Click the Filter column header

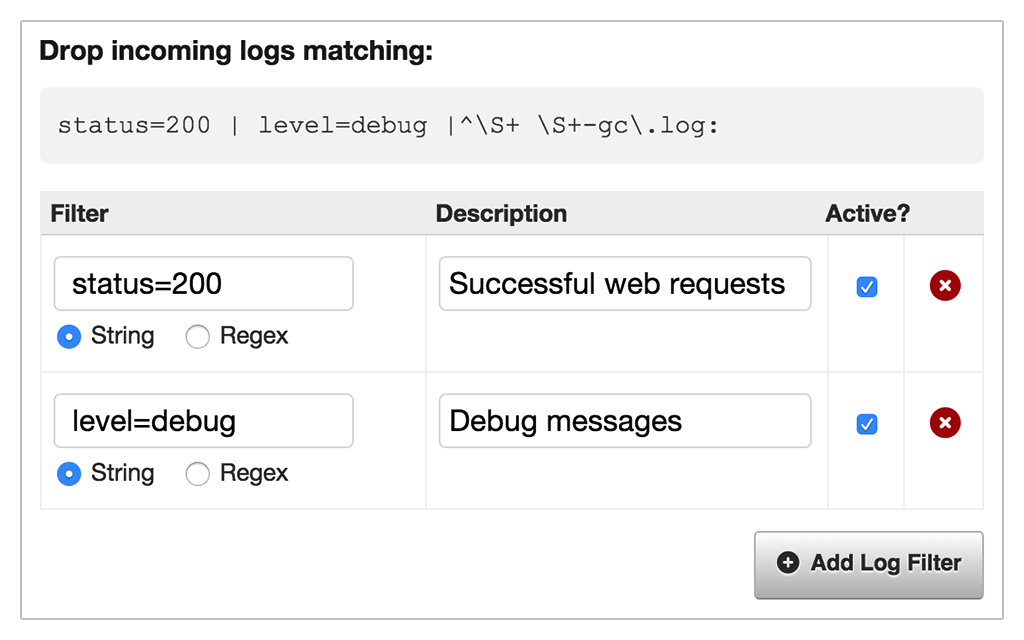coord(80,213)
